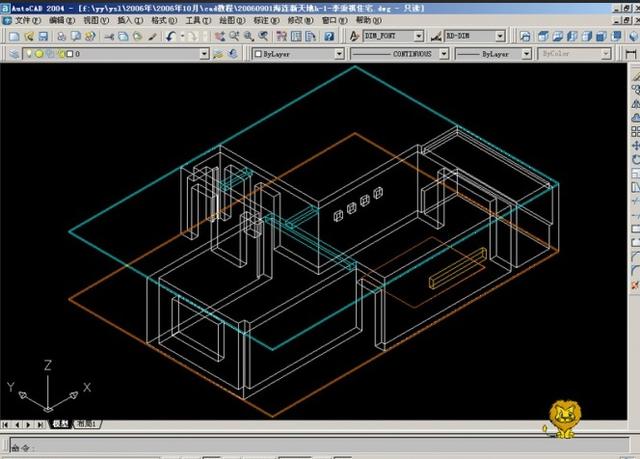640x459 pixels.
Task: Click the Undo arrow icon
Action: click(x=171, y=37)
